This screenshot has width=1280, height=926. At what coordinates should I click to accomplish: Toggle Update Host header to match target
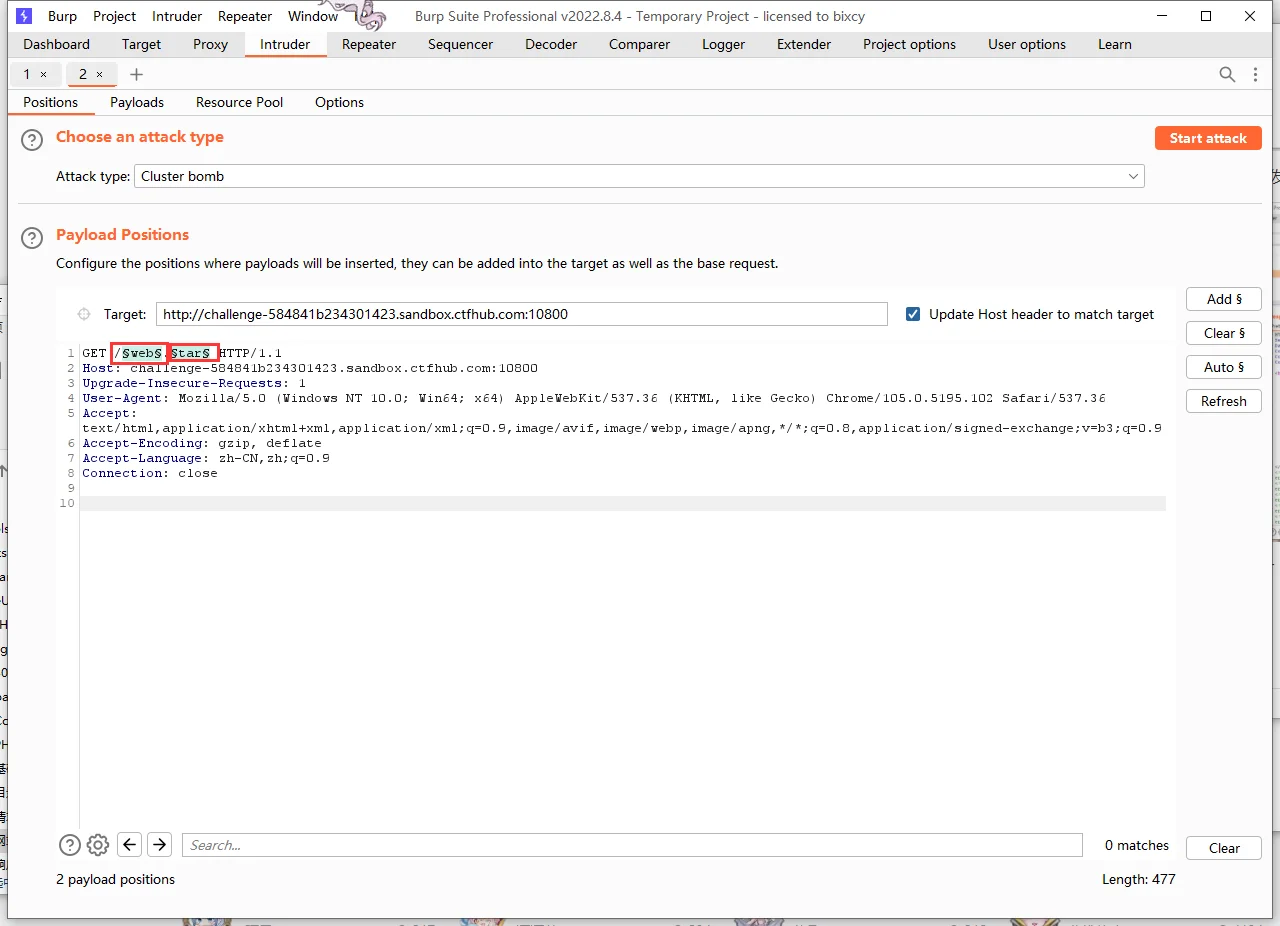913,314
